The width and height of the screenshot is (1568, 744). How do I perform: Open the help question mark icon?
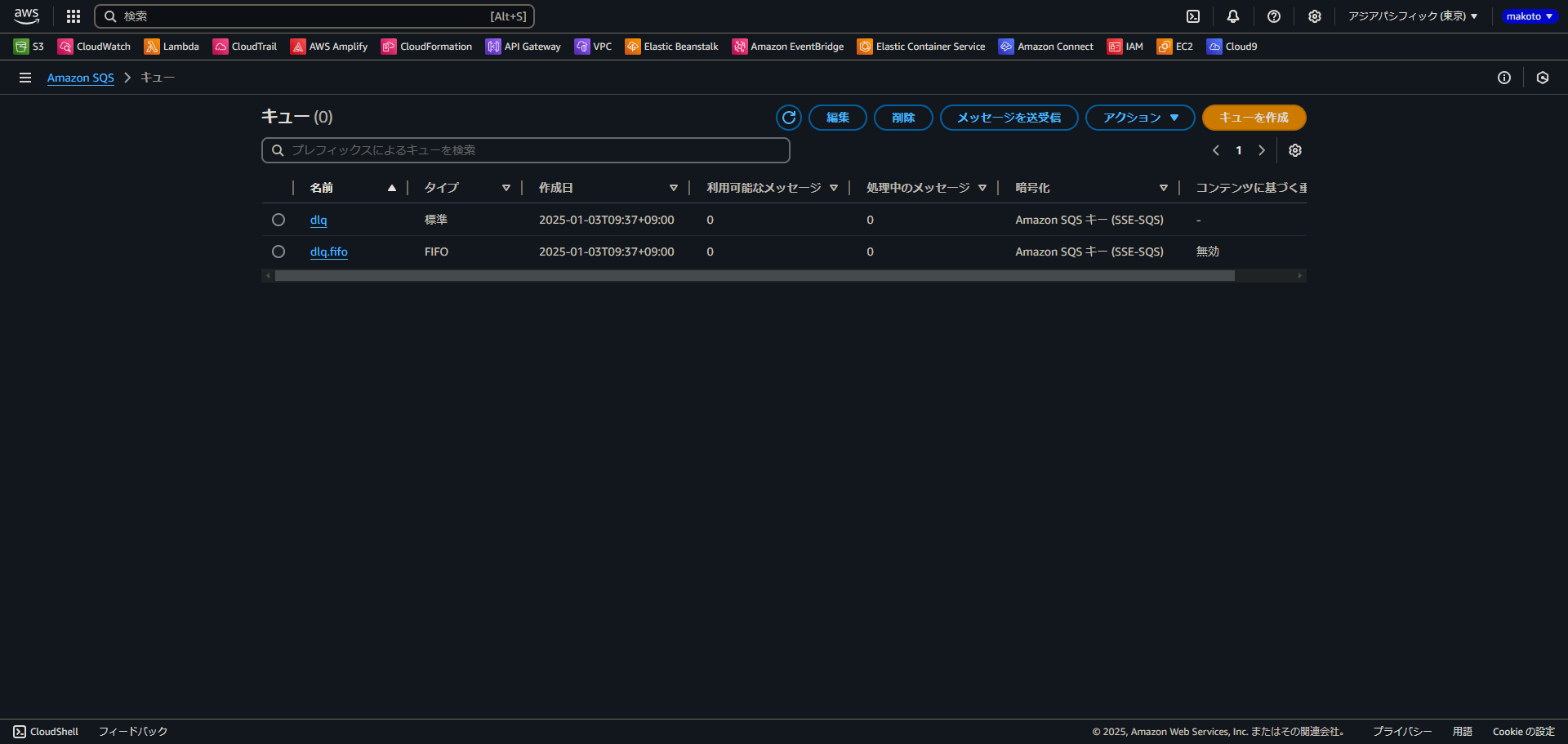(x=1274, y=16)
